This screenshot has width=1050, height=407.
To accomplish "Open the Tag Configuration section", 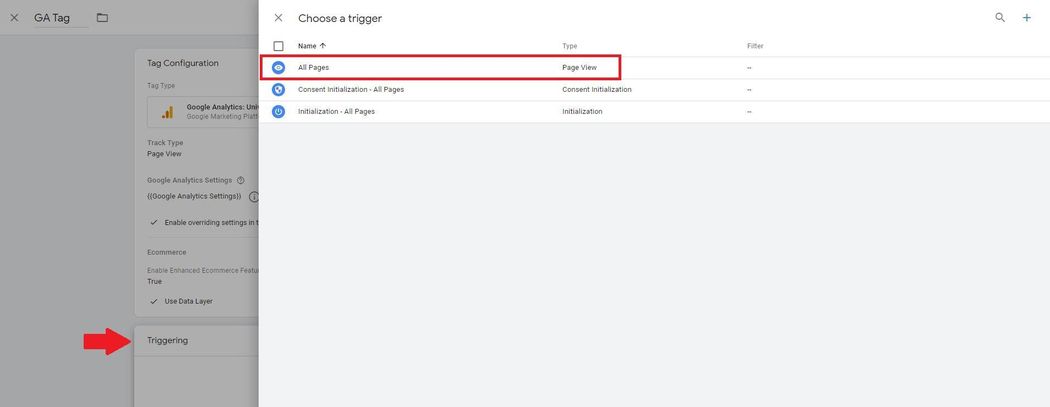I will pos(183,63).
